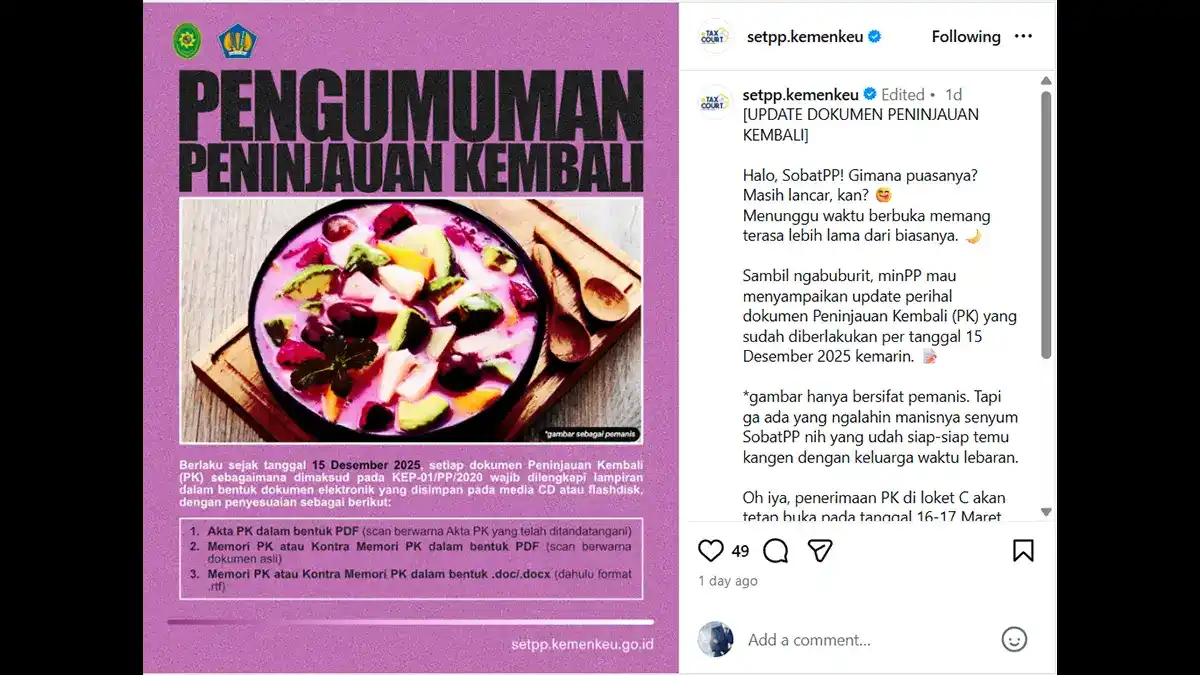Open the three-dots more options menu
This screenshot has height=675, width=1200.
(1023, 36)
